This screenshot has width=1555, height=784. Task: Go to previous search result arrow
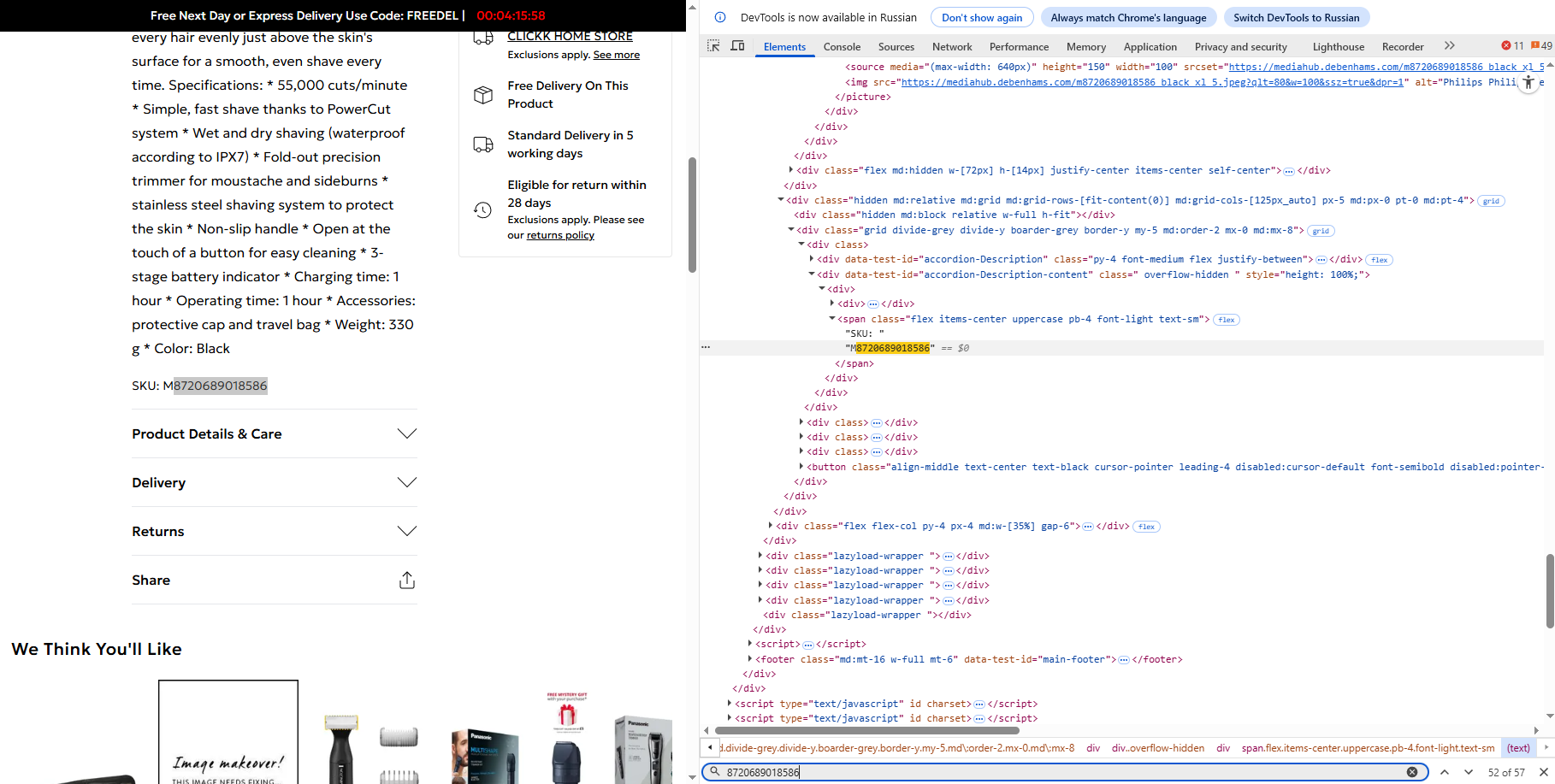point(1445,772)
